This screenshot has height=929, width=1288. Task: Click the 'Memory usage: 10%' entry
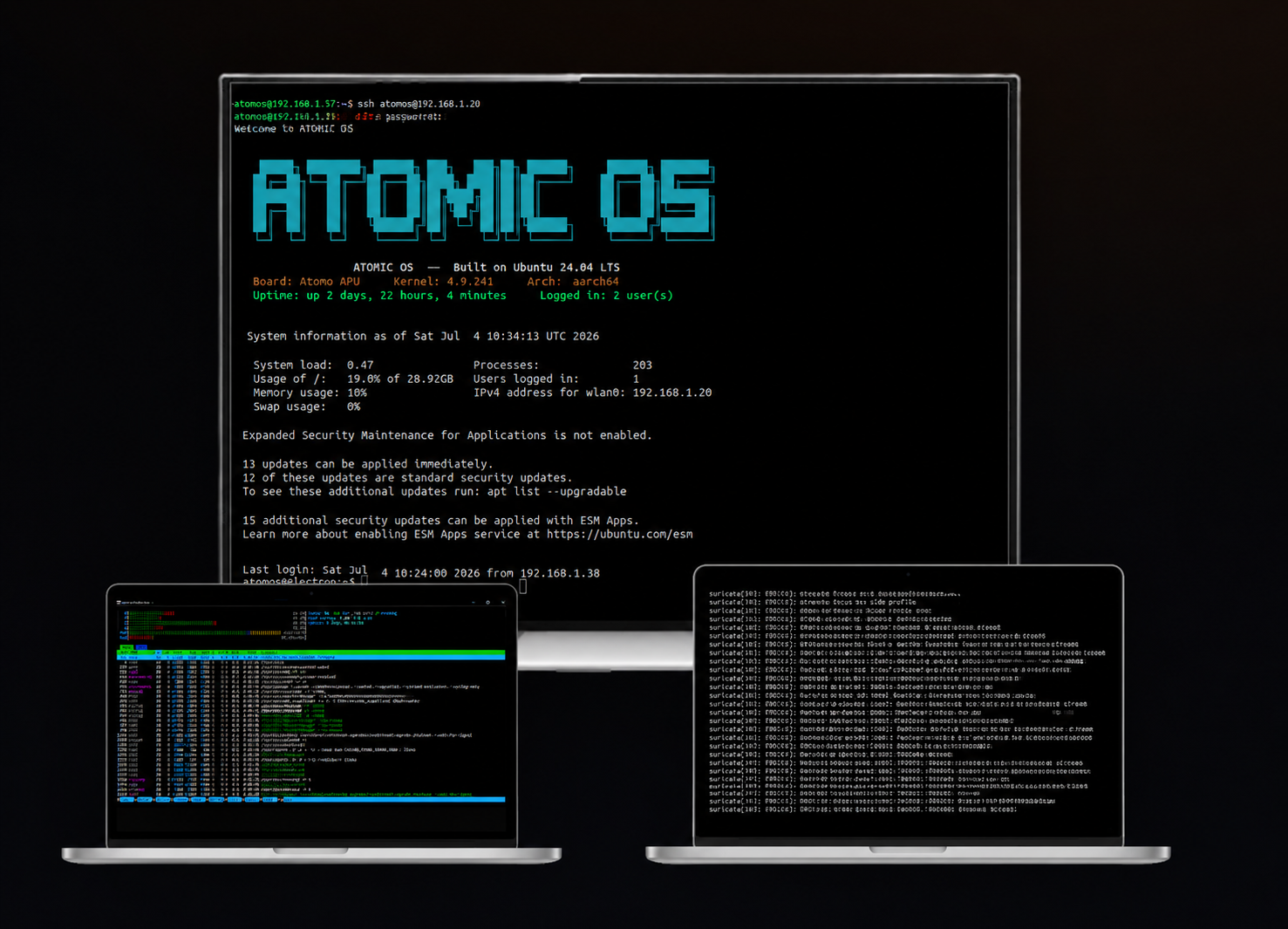click(310, 393)
